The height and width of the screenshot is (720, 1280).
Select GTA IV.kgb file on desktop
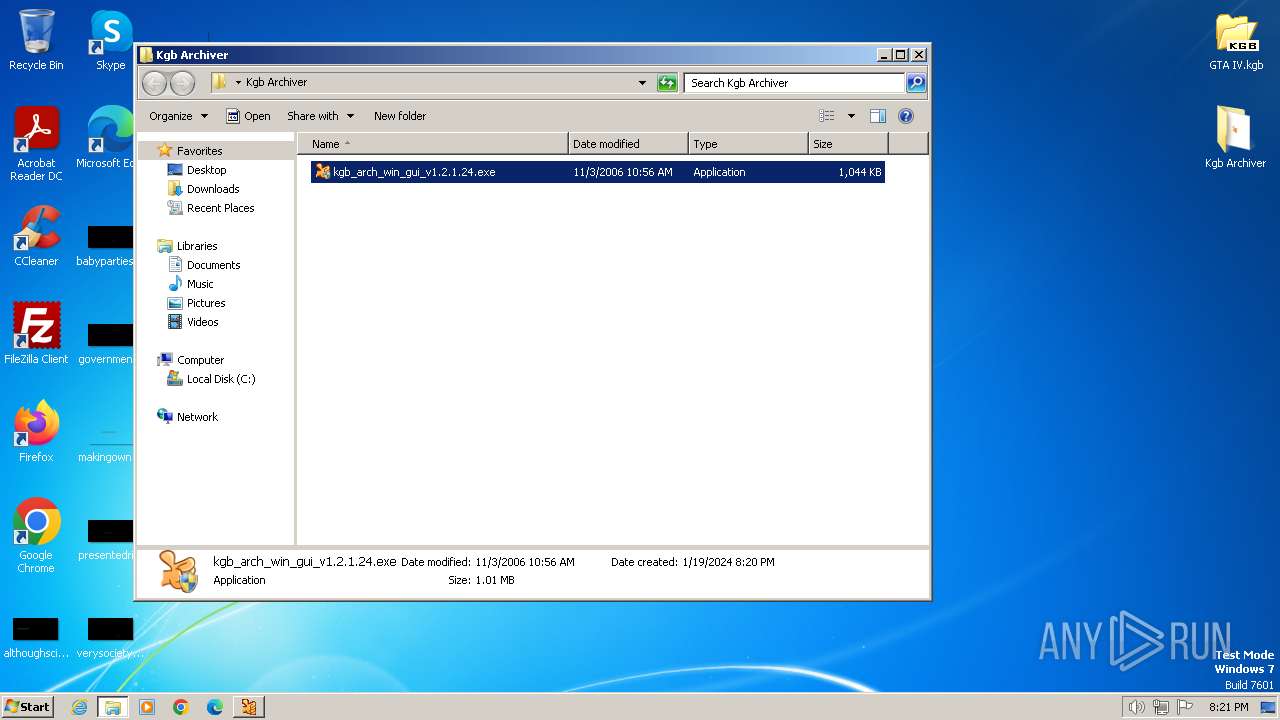(x=1236, y=41)
